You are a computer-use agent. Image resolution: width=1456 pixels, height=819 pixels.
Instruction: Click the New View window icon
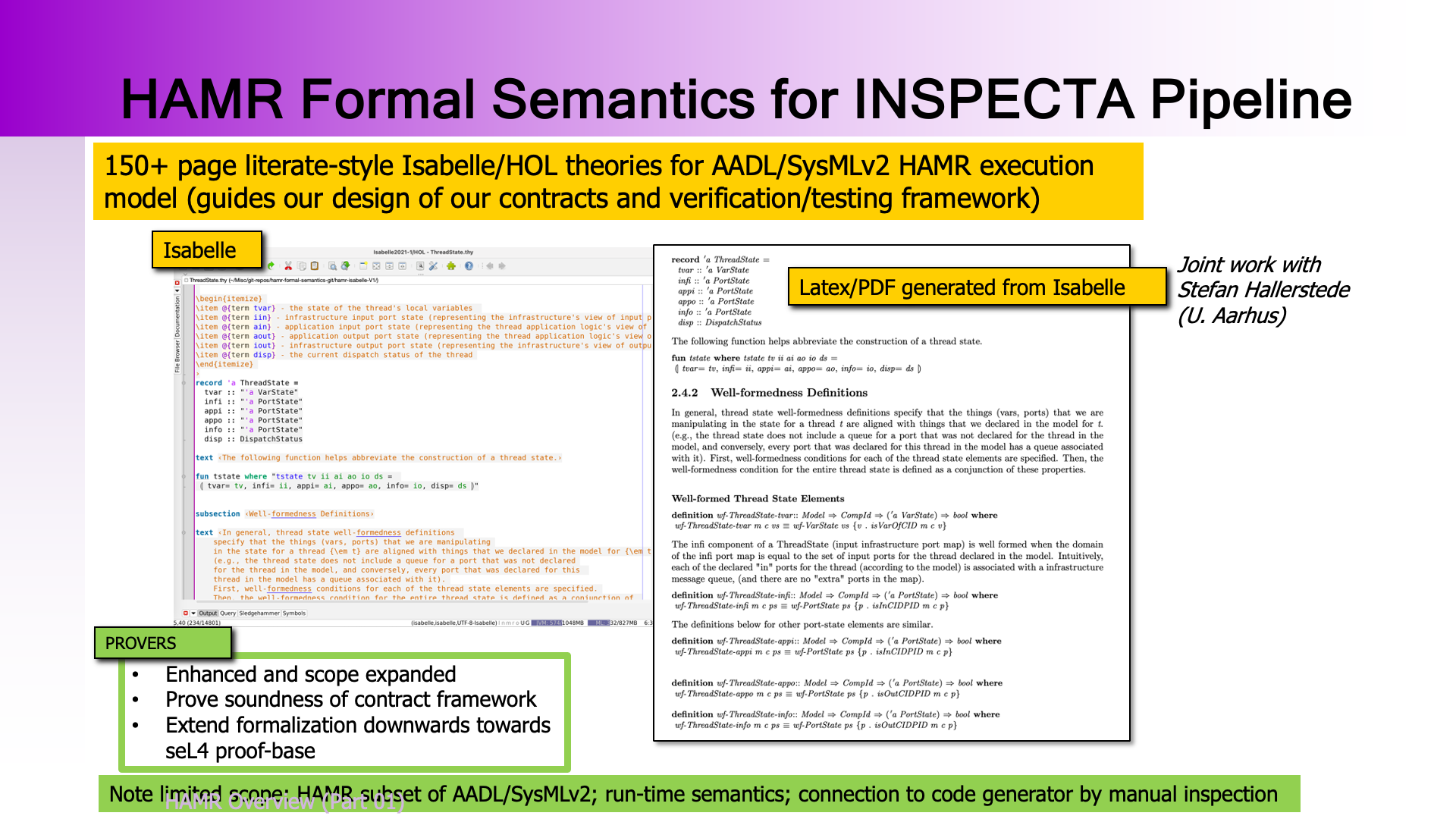point(363,265)
